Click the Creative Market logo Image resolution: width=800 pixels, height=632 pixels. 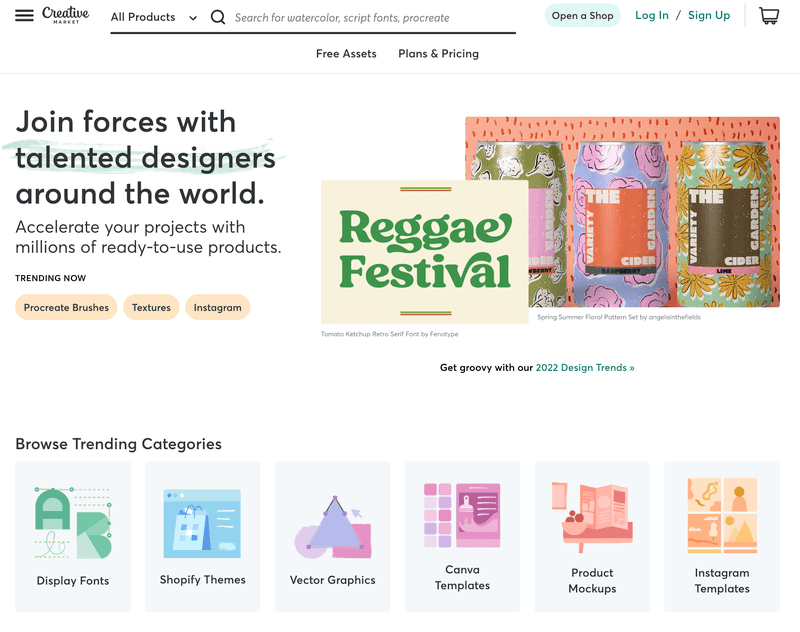(x=65, y=15)
